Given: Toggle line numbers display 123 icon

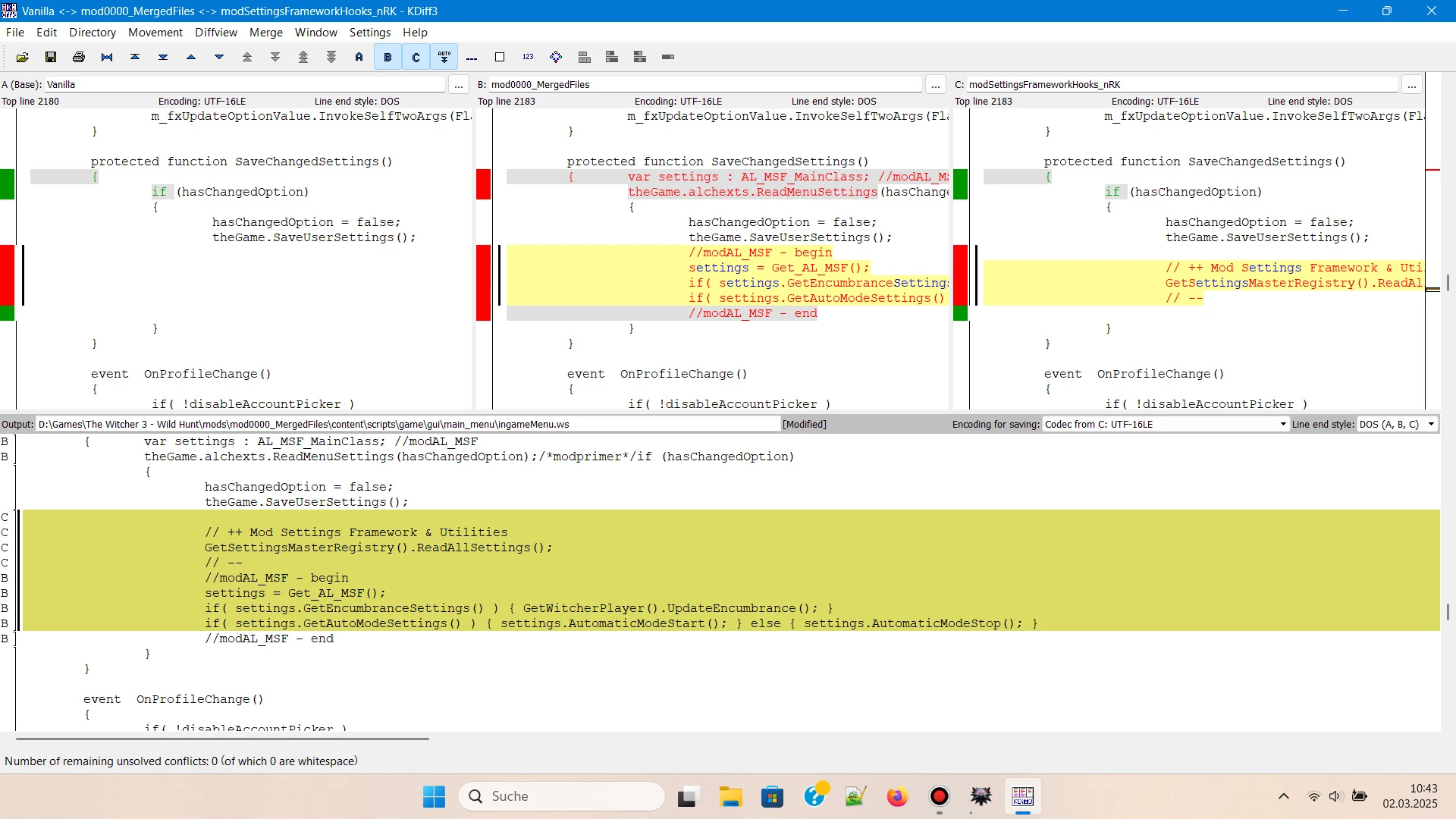Looking at the screenshot, I should [528, 57].
